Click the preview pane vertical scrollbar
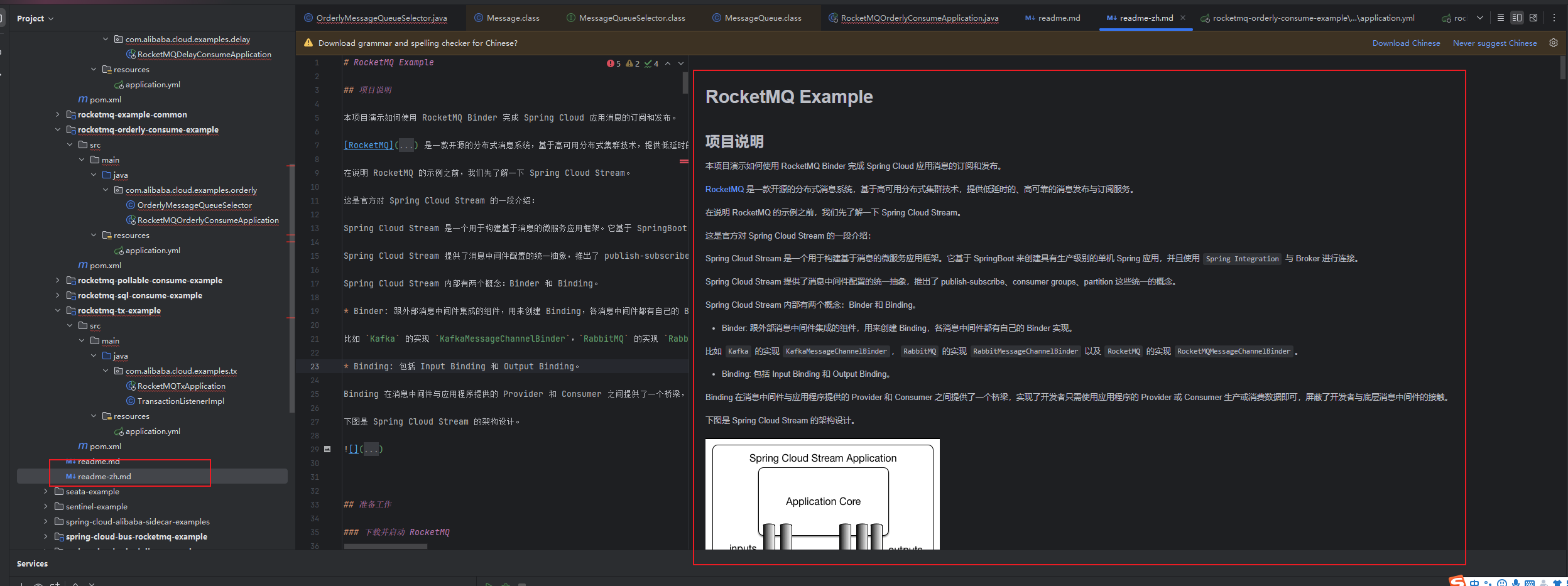 click(1563, 68)
